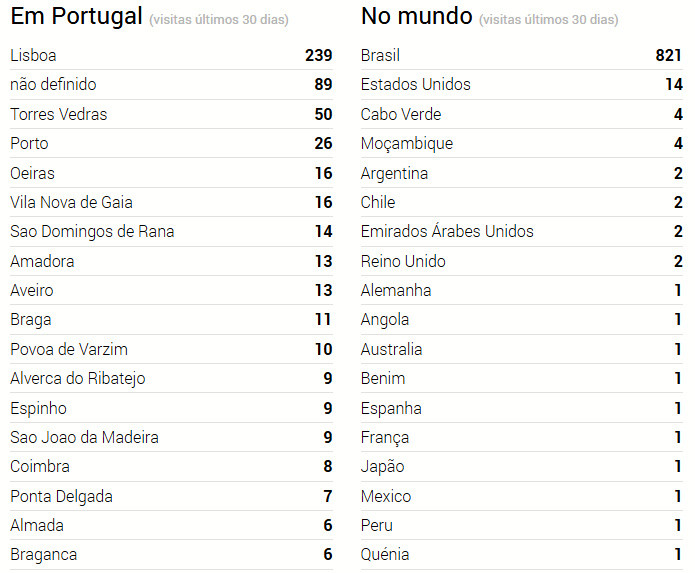This screenshot has width=695, height=573.
Task: Select Vila Nova de Gaia entry
Action: coord(71,203)
